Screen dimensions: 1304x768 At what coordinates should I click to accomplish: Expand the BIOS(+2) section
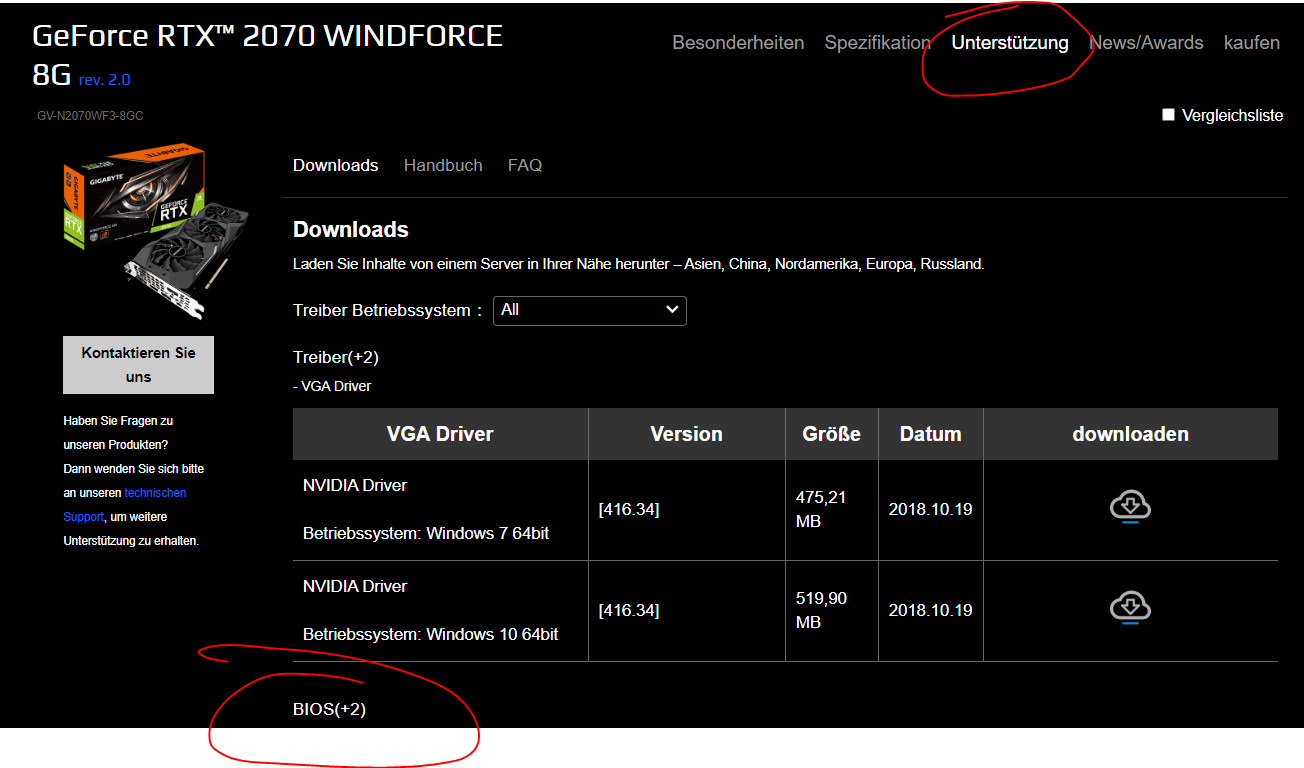(x=329, y=709)
